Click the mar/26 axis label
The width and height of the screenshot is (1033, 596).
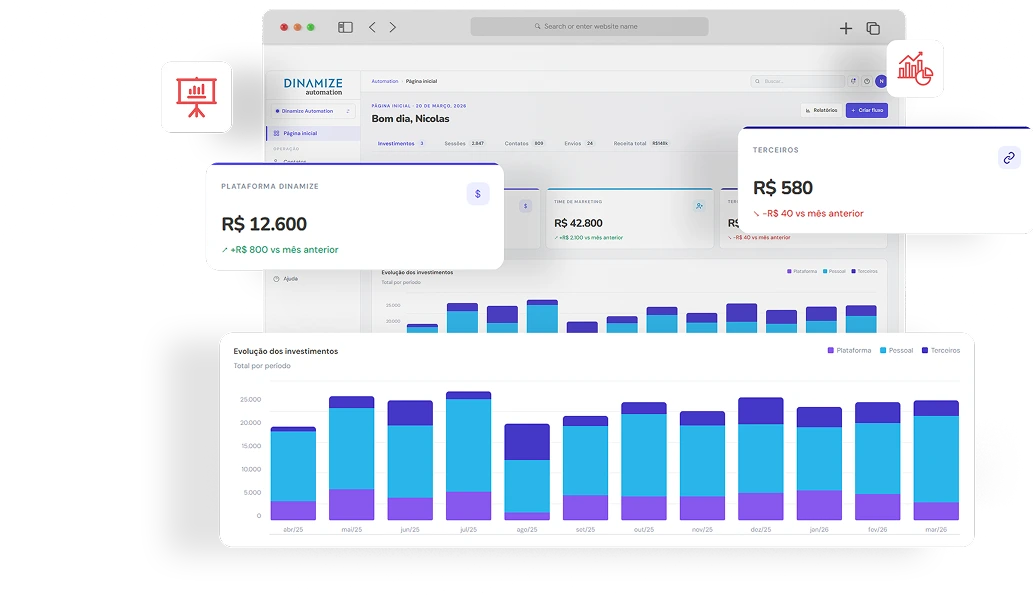pyautogui.click(x=936, y=529)
